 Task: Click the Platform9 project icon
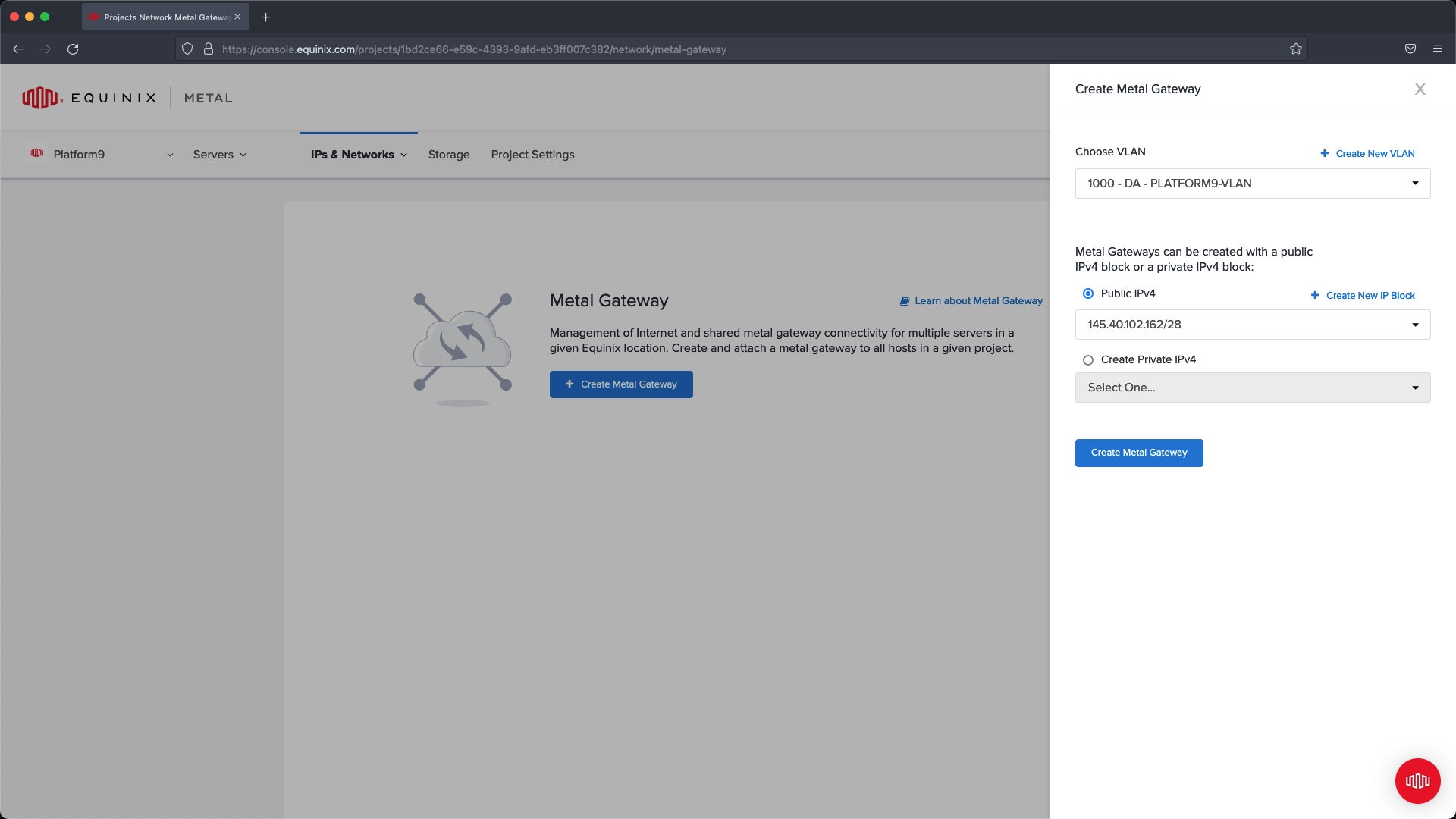pyautogui.click(x=36, y=154)
